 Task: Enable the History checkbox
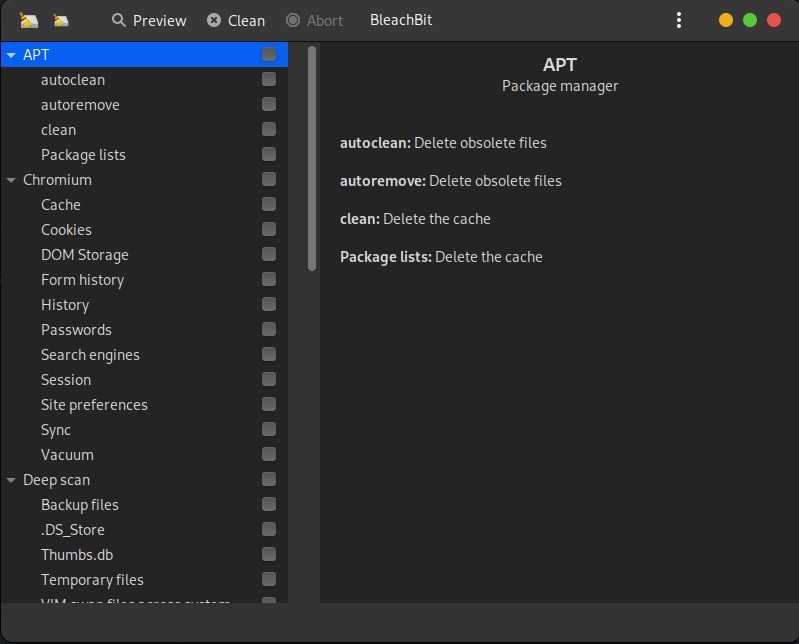coord(269,304)
